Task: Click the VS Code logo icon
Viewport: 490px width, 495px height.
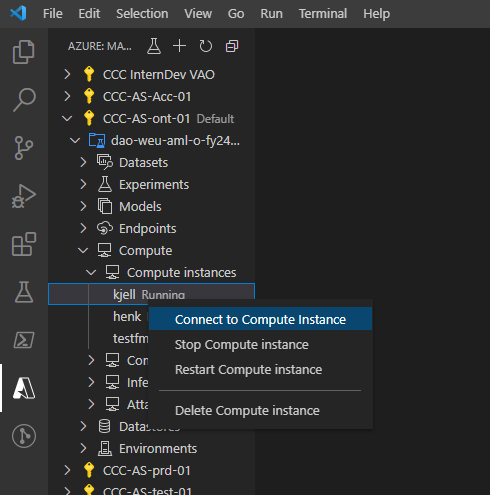Action: (18, 14)
